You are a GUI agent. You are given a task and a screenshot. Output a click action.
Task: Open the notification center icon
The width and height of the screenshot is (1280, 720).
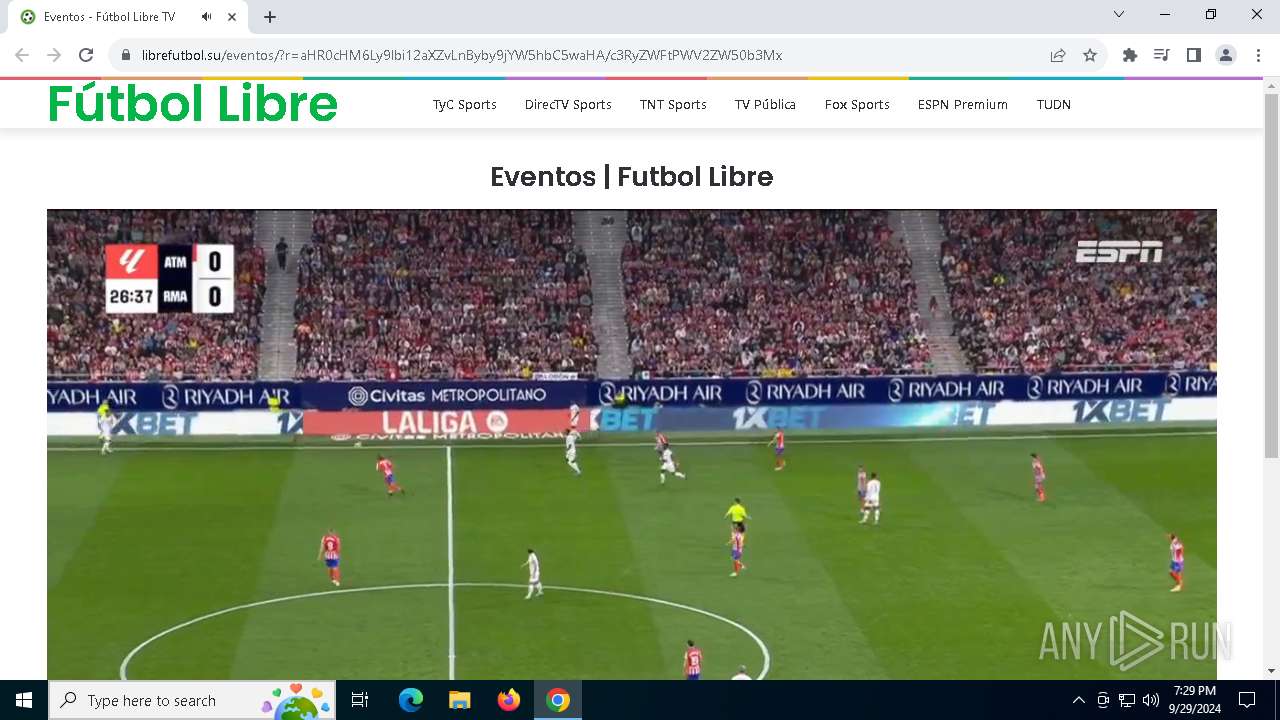1247,700
